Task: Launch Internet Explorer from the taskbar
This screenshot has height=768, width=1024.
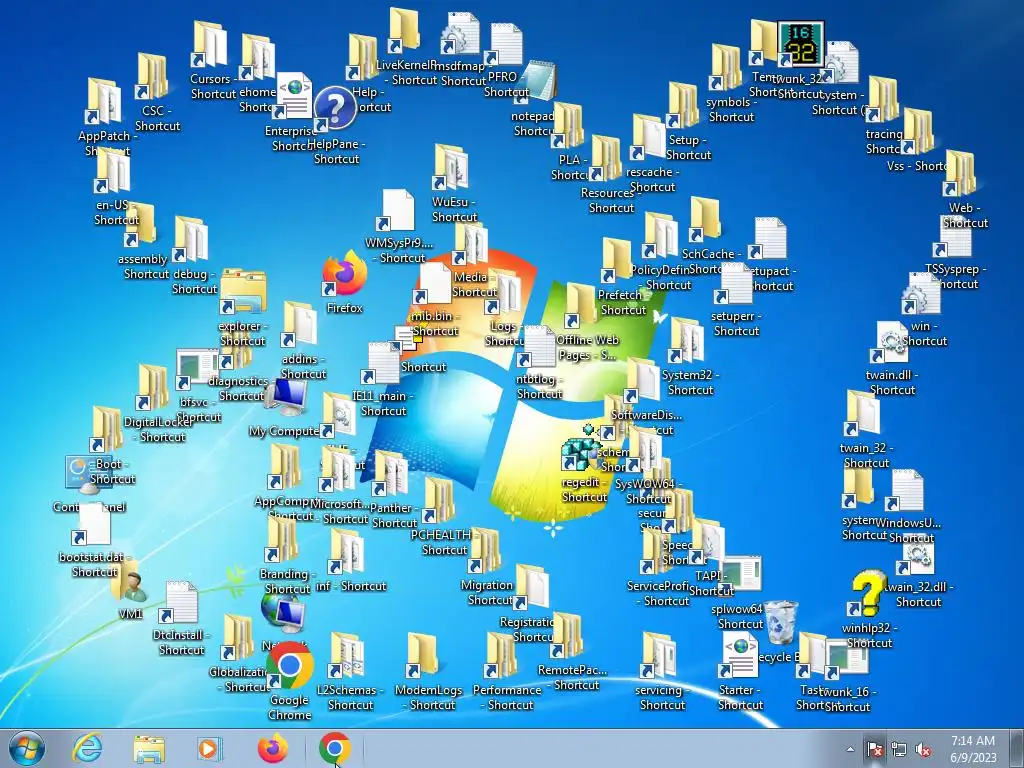Action: coord(87,748)
